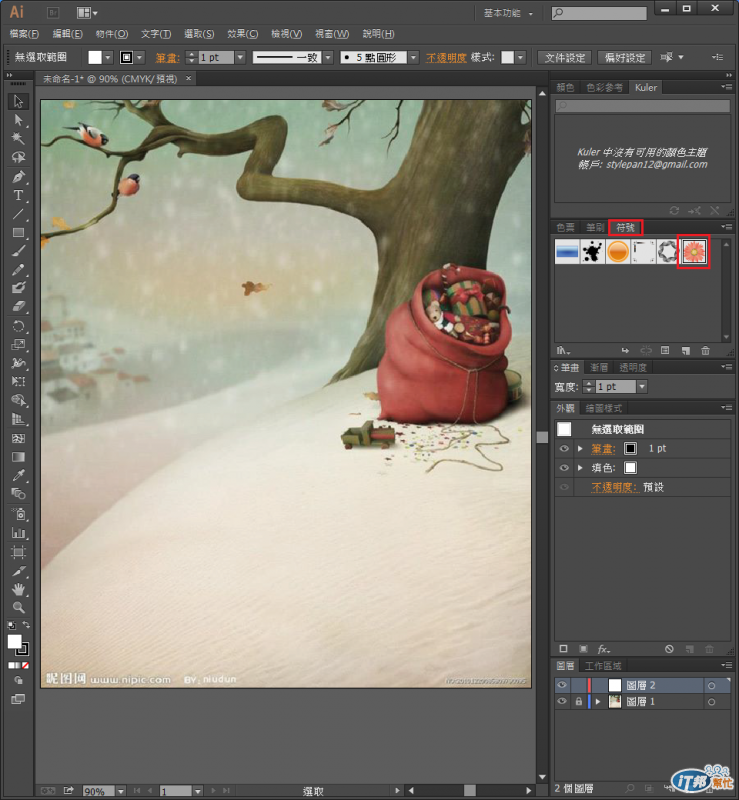The image size is (739, 800).
Task: Toggle visibility of 填色 appearance row
Action: [564, 468]
